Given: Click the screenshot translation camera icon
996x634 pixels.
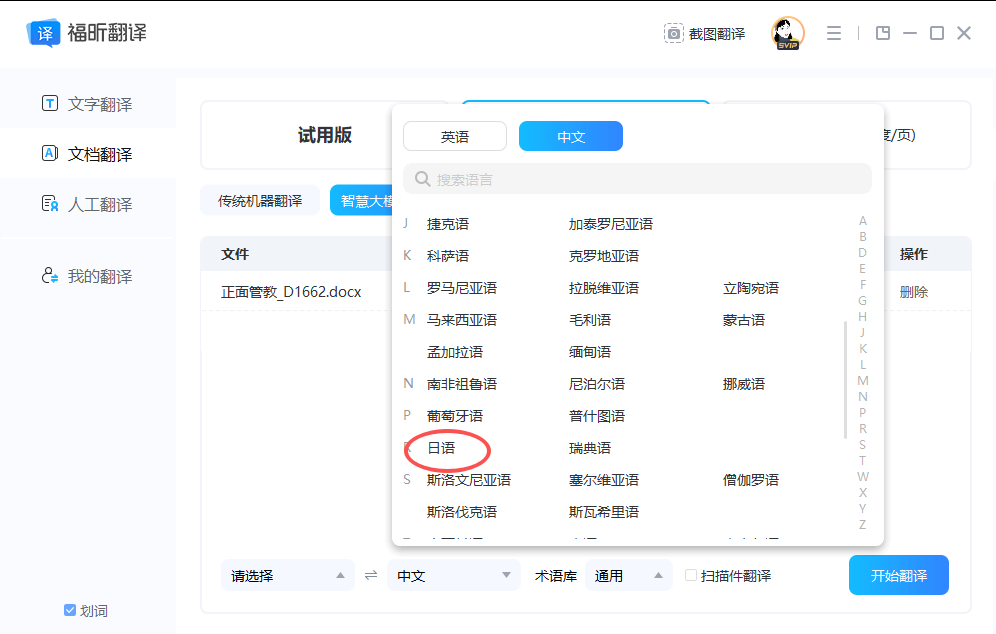Looking at the screenshot, I should 673,33.
